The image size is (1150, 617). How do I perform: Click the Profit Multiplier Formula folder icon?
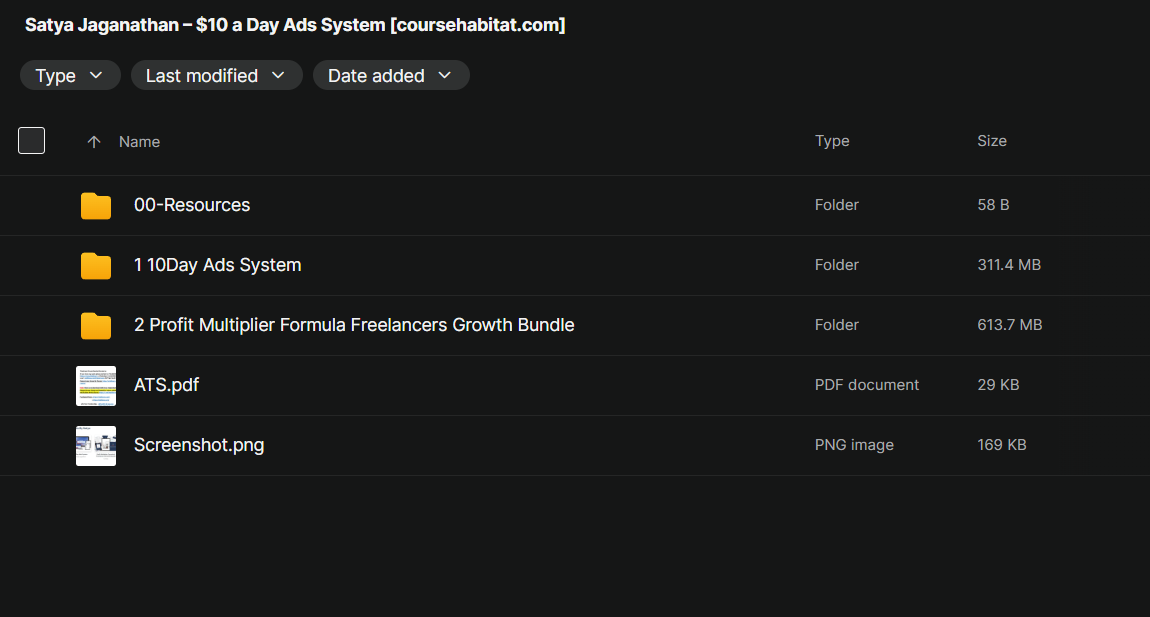click(96, 326)
